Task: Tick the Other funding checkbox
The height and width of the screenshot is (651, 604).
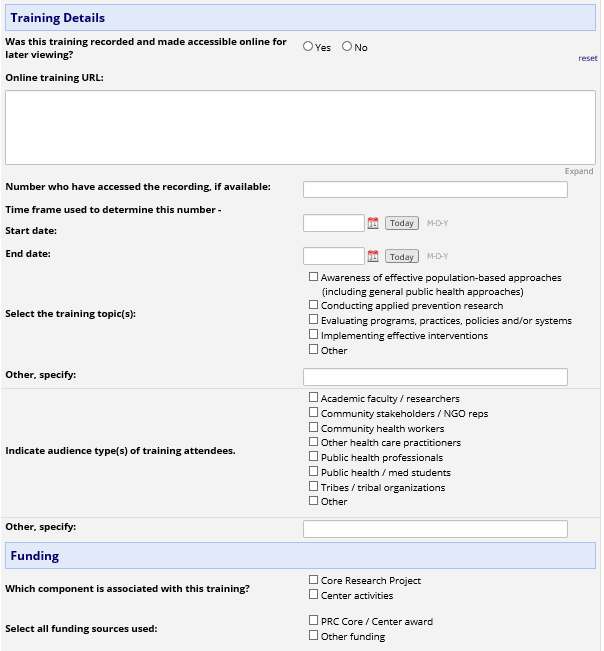Action: [x=314, y=636]
